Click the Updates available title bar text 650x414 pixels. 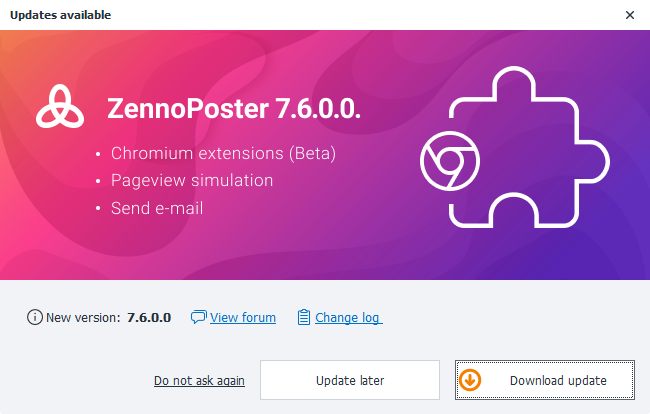pos(60,15)
